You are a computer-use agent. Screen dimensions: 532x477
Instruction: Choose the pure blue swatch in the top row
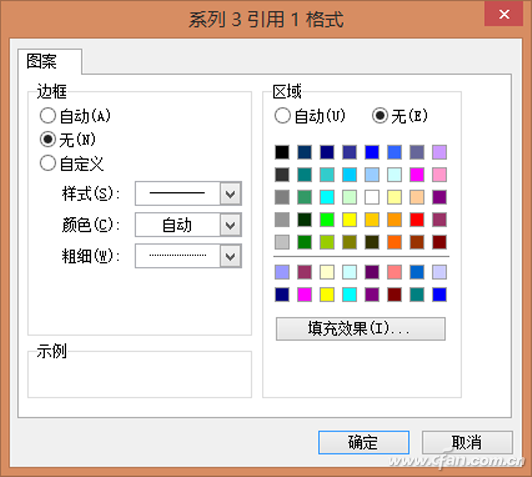pyautogui.click(x=372, y=152)
